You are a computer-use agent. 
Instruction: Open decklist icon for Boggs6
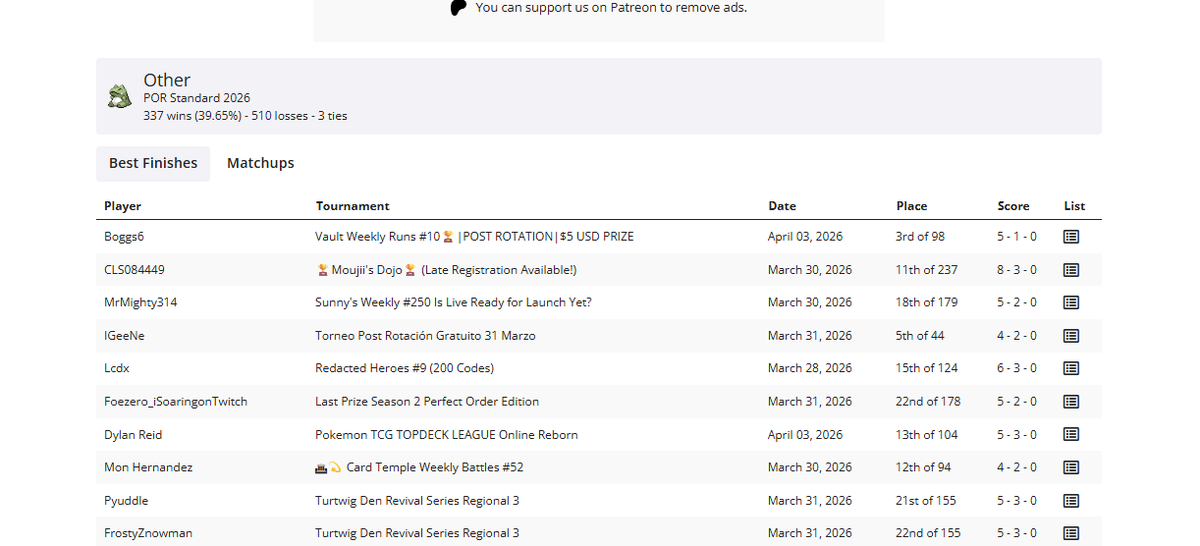(x=1071, y=237)
